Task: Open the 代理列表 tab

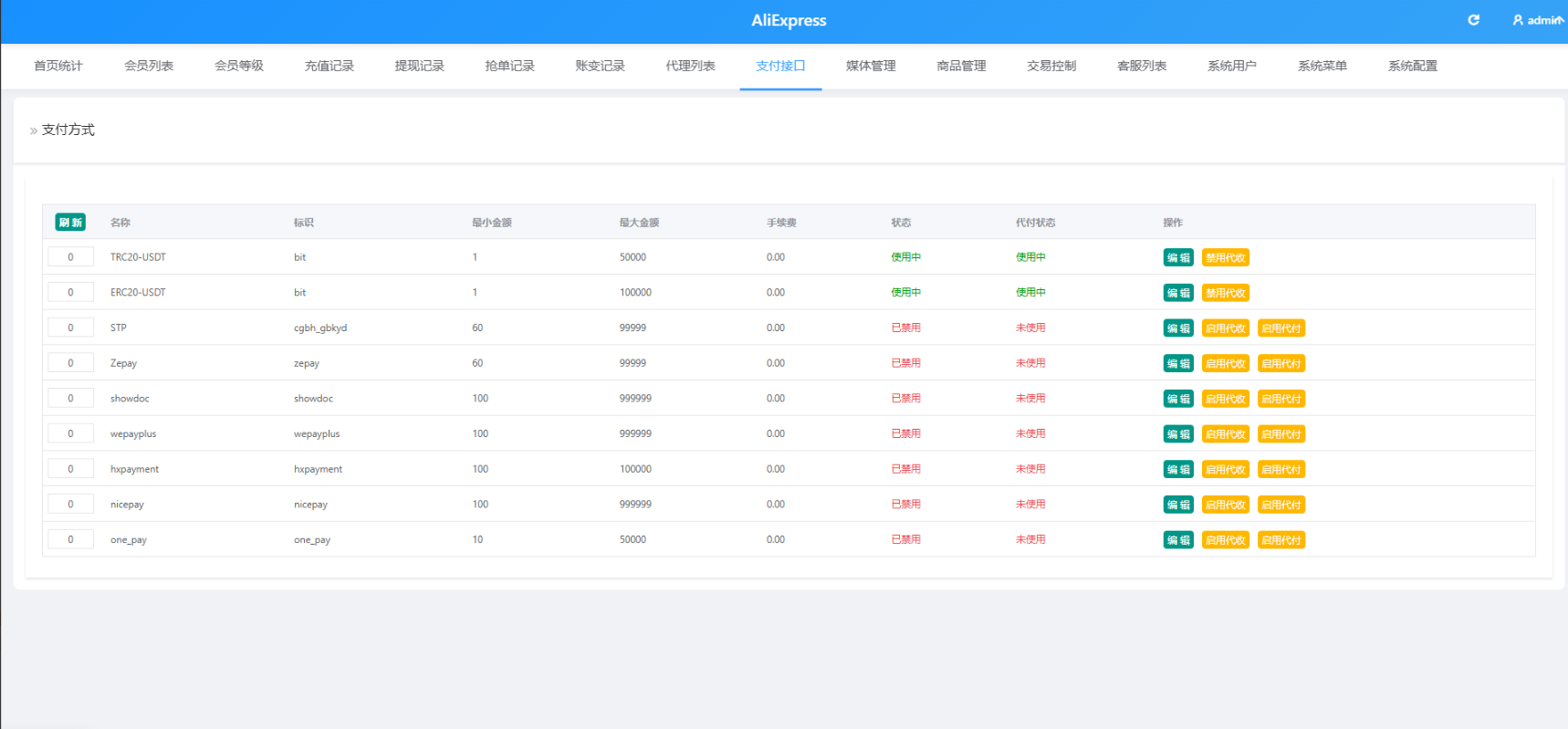Action: coord(691,66)
